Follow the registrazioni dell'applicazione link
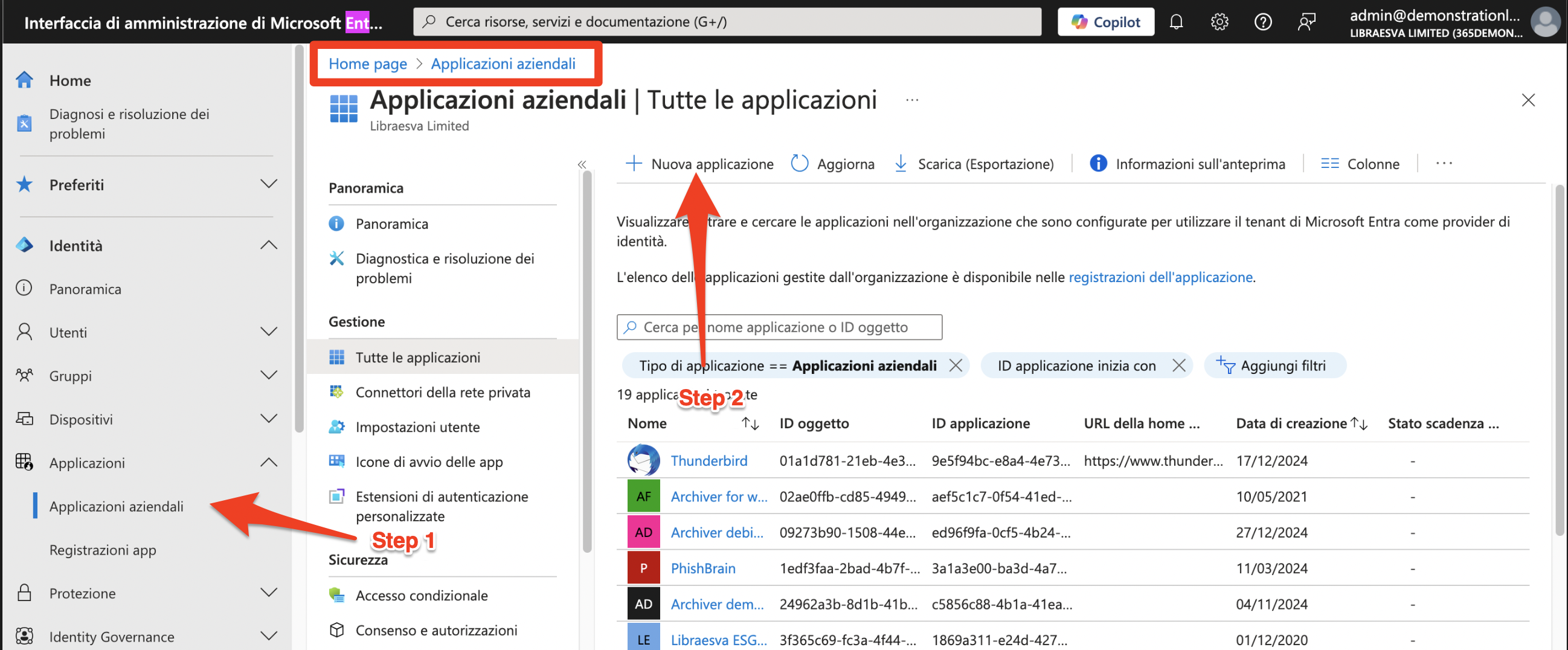 pos(1160,277)
